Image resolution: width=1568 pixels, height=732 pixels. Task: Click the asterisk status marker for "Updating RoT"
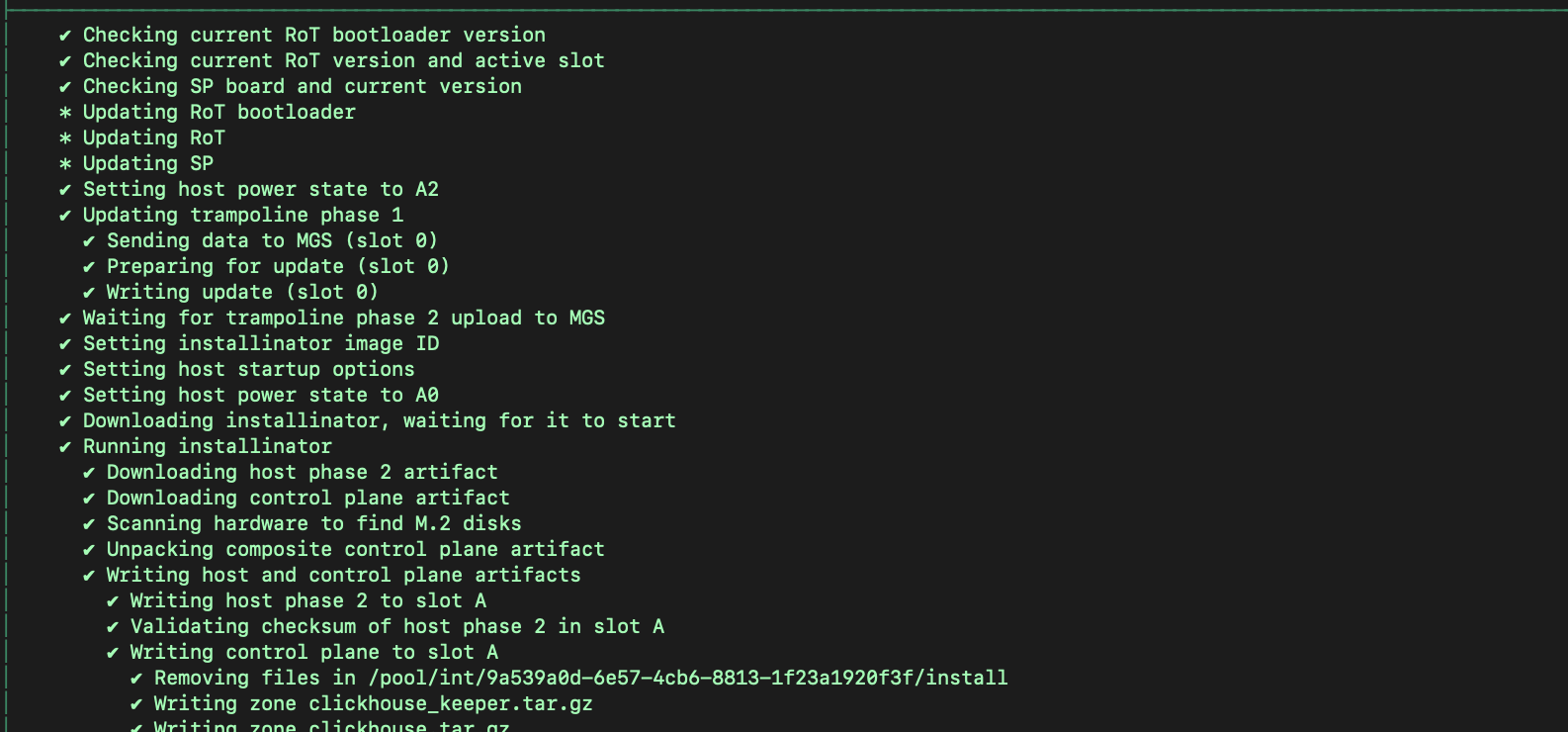65,138
